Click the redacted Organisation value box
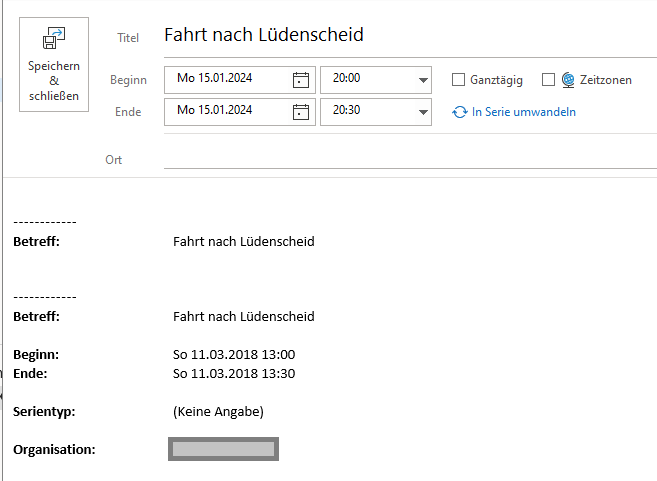The width and height of the screenshot is (657, 481). [223, 449]
